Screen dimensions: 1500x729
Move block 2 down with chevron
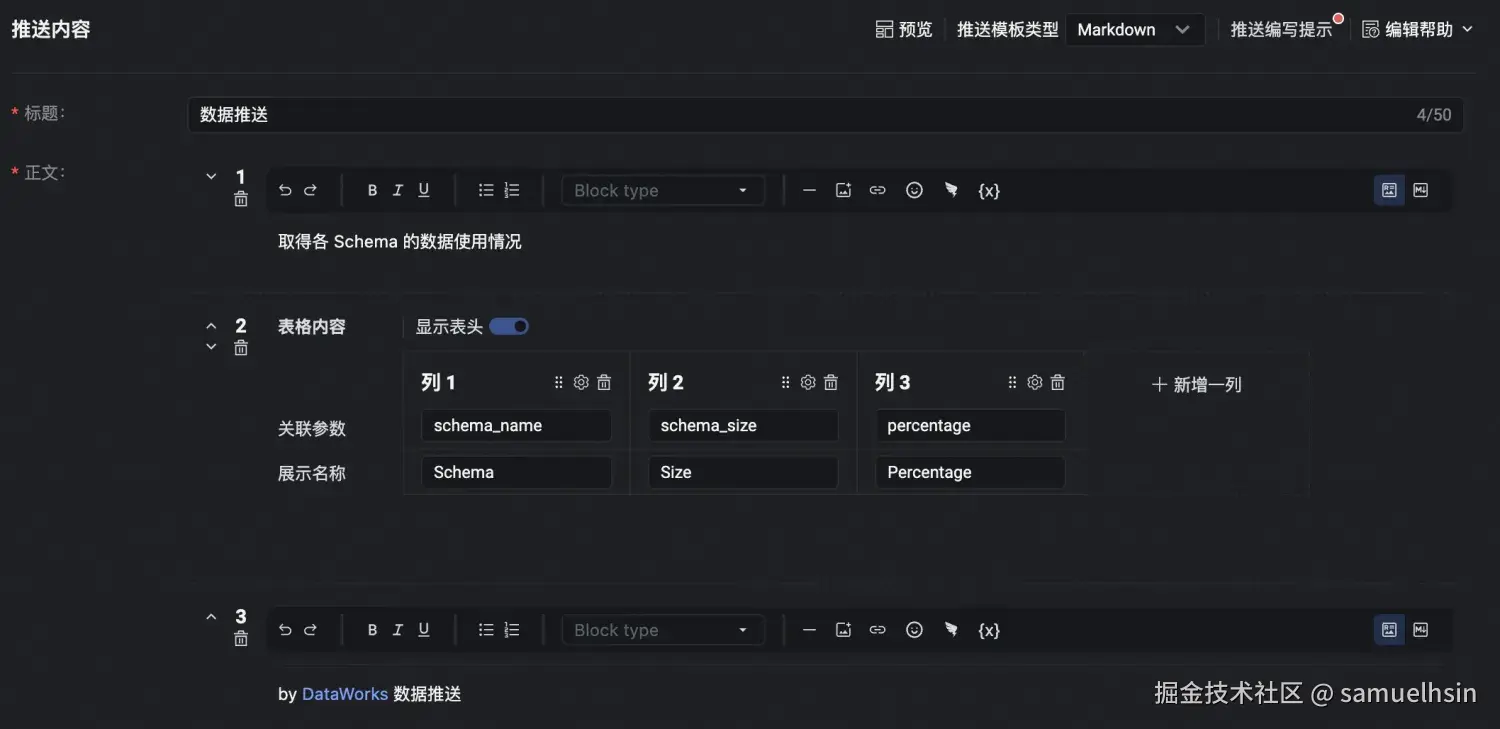tap(211, 347)
